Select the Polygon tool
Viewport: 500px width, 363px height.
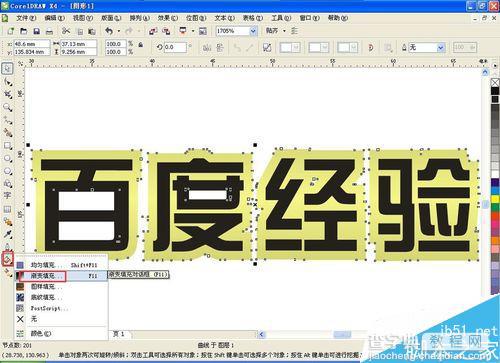[x=8, y=171]
